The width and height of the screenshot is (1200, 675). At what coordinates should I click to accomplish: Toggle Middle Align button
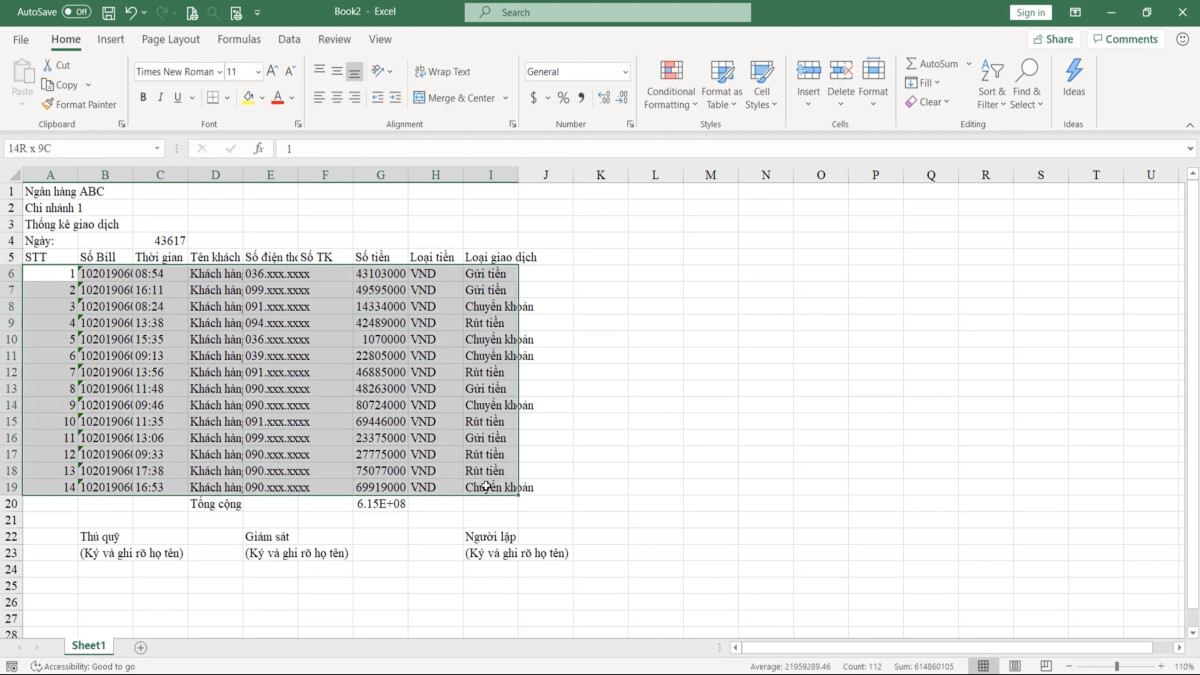[337, 71]
